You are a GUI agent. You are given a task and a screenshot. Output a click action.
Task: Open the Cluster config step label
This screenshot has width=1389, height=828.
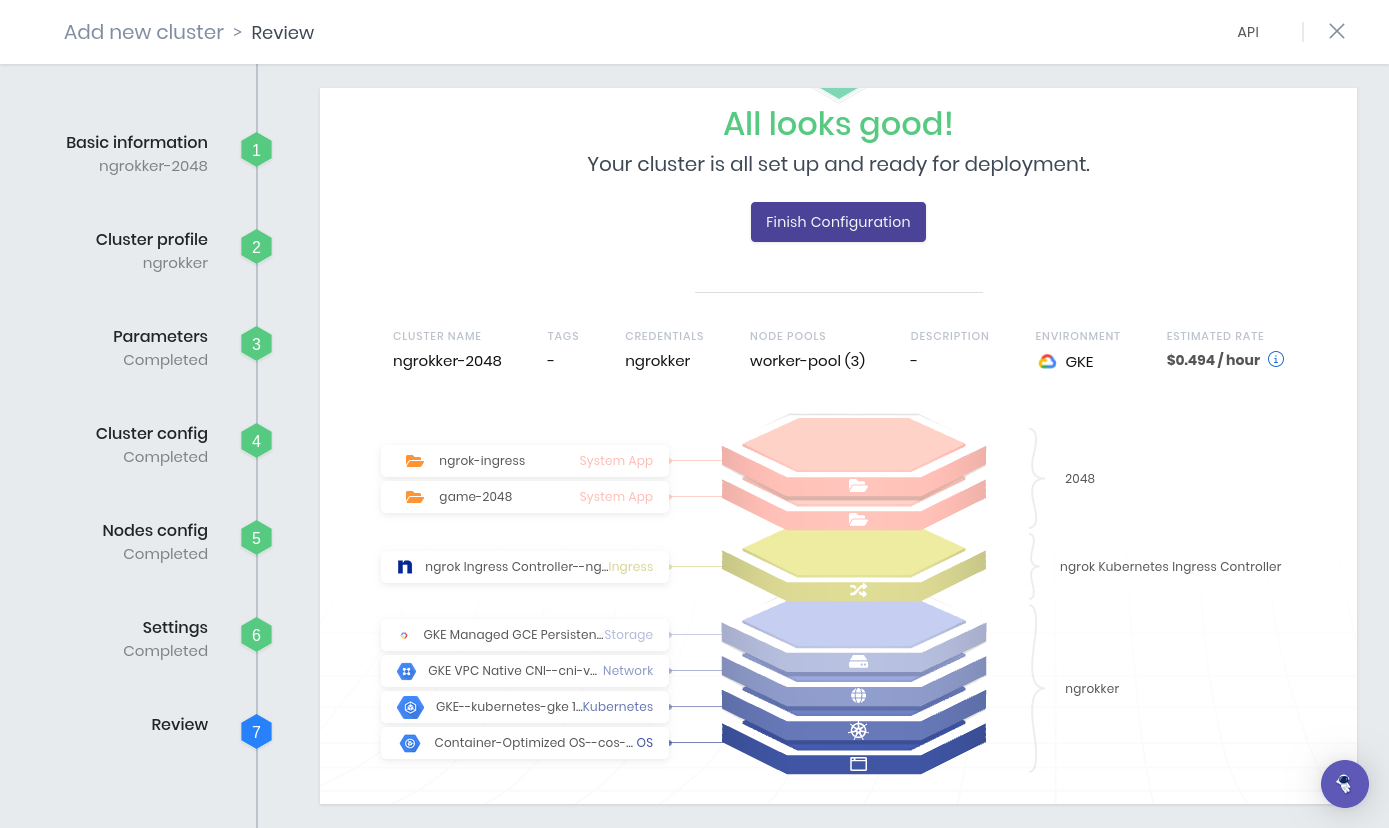click(x=152, y=433)
